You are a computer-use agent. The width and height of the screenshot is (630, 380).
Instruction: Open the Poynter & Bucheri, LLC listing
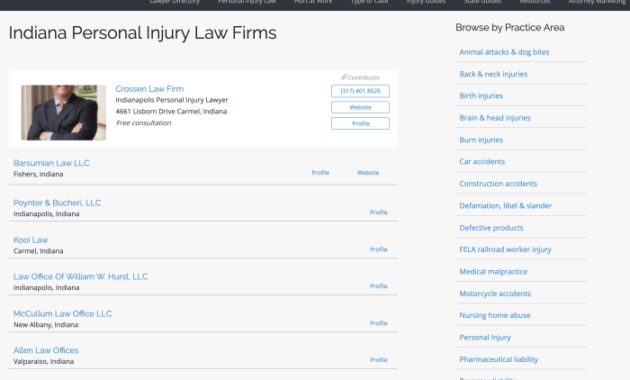57,203
